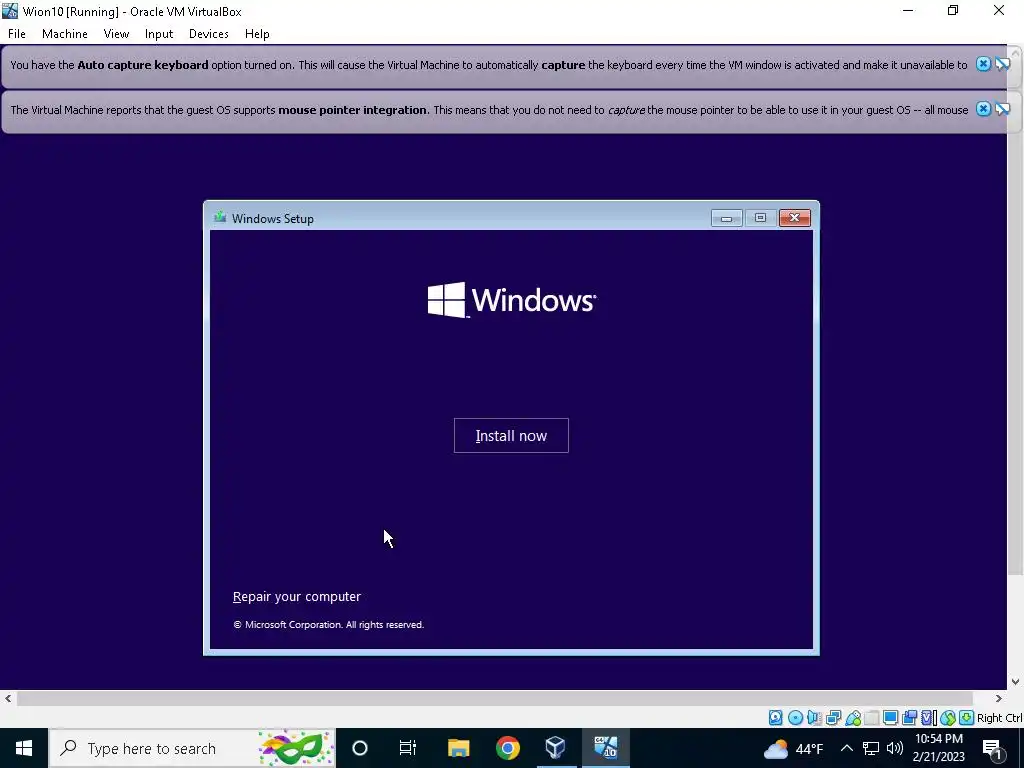Open the Help menu
Screen dimensions: 1024x768
[257, 34]
